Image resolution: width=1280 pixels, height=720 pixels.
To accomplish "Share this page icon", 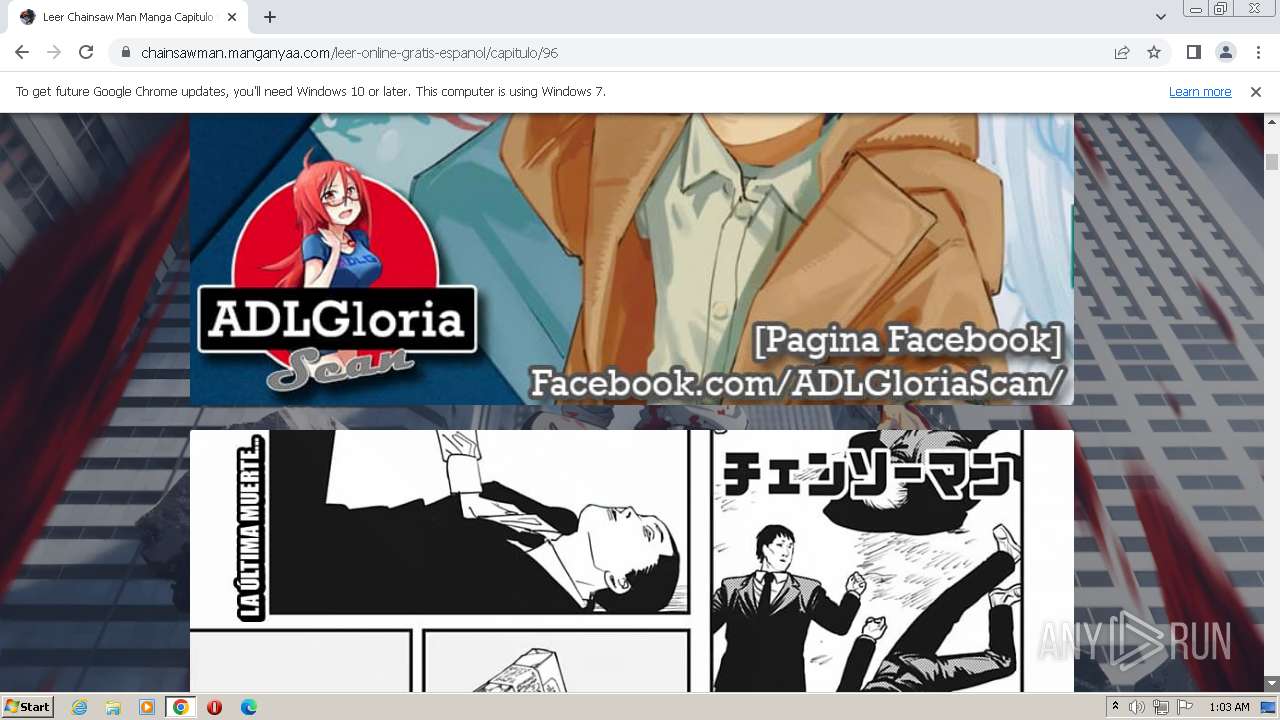I will point(1122,52).
